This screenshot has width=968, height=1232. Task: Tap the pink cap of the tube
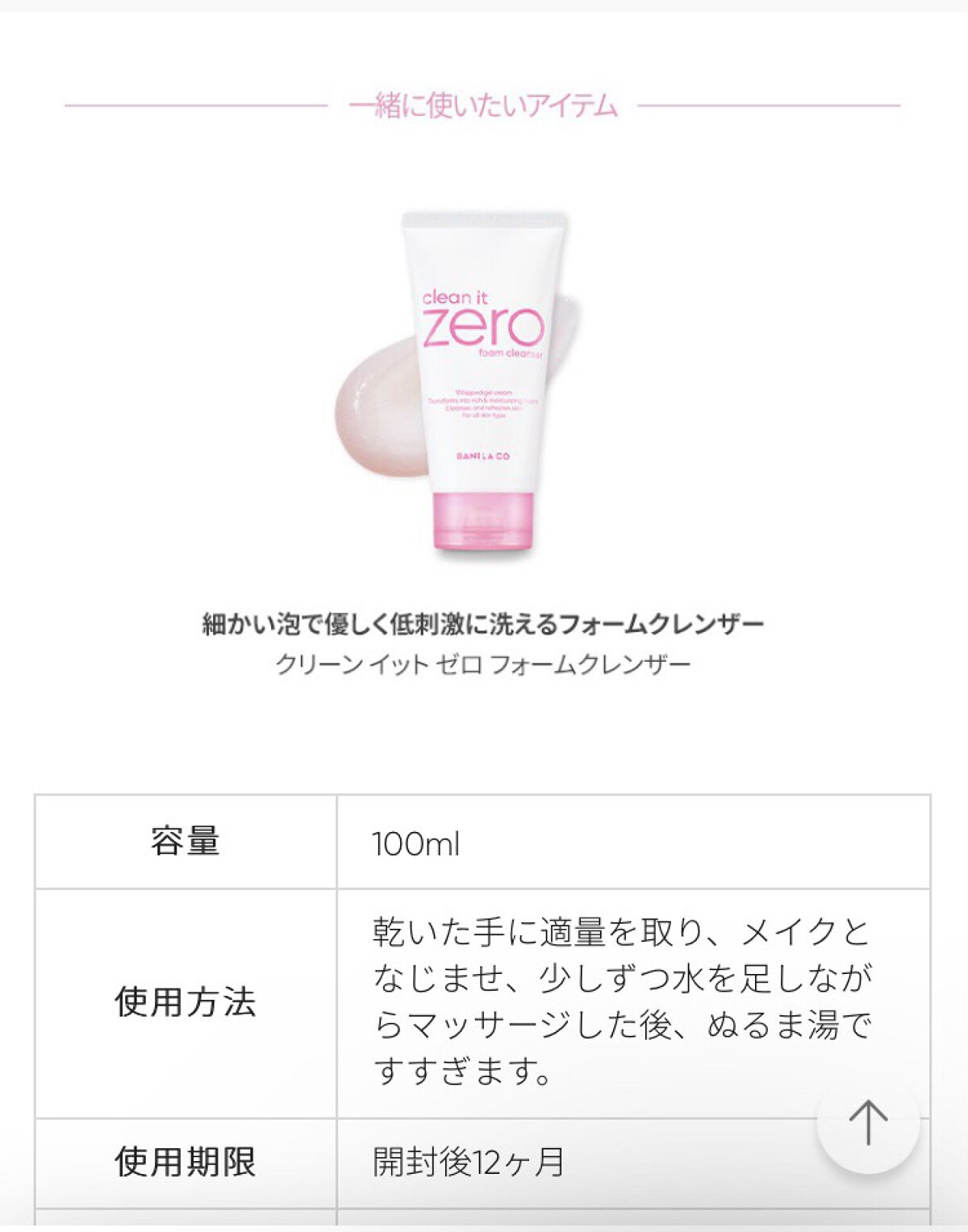coord(483,522)
